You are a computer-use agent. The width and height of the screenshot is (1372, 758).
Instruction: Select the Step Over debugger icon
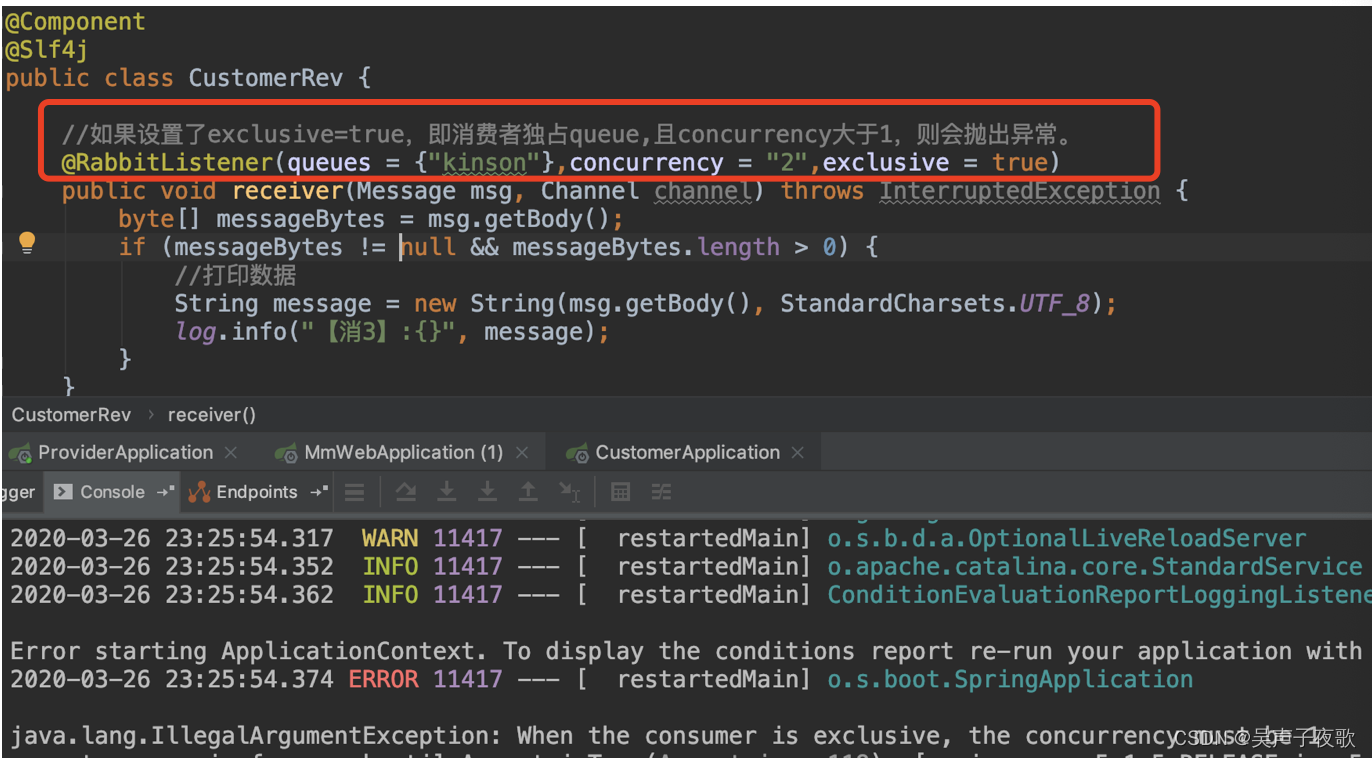406,491
